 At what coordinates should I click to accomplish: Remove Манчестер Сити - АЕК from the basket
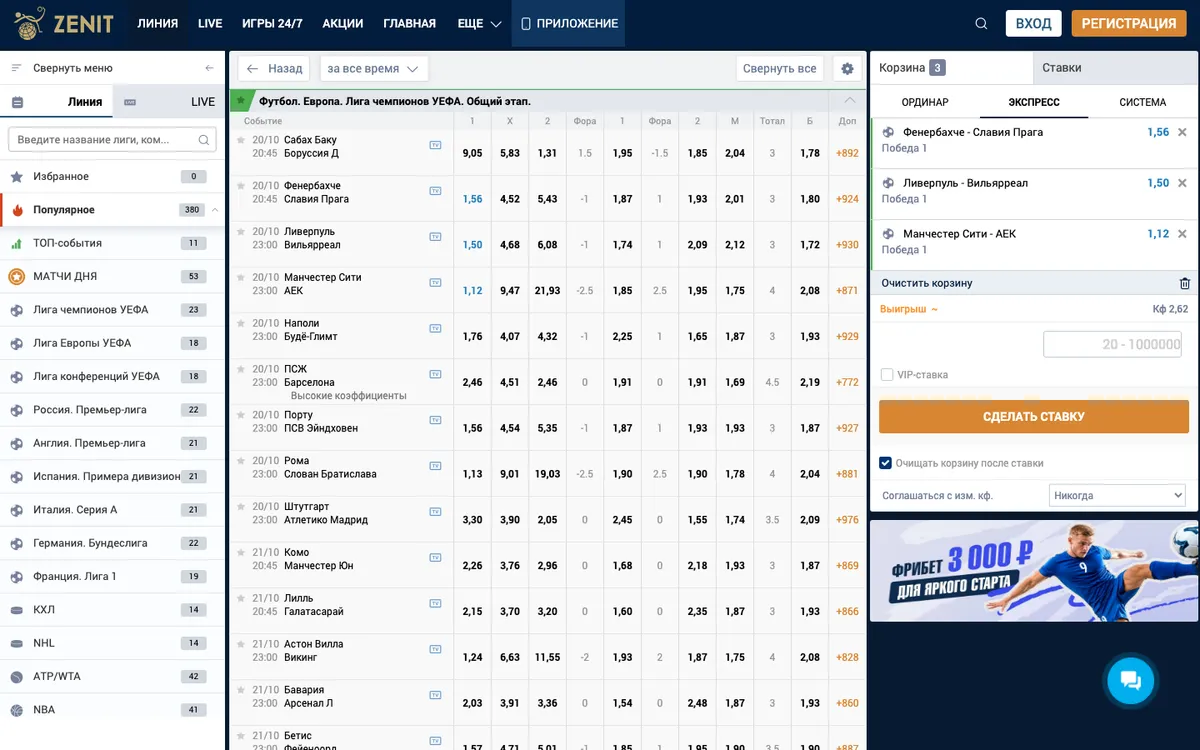(1182, 234)
